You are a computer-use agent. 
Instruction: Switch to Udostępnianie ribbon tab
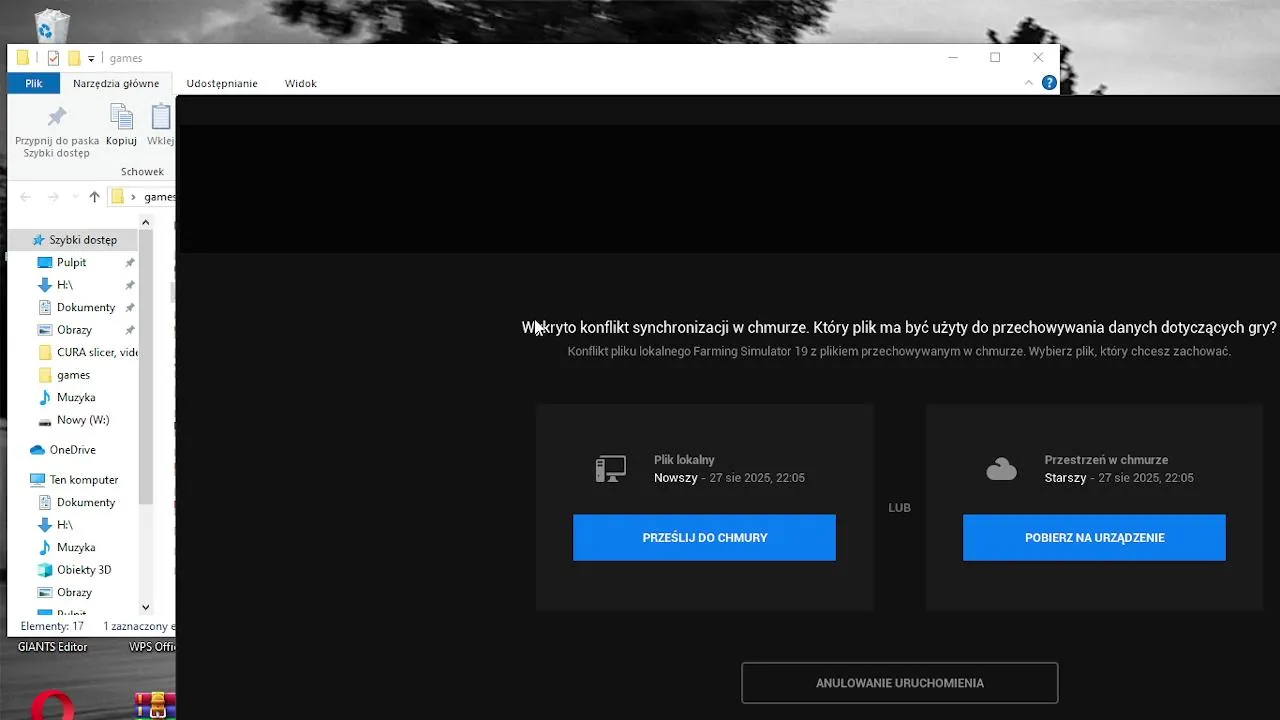222,84
